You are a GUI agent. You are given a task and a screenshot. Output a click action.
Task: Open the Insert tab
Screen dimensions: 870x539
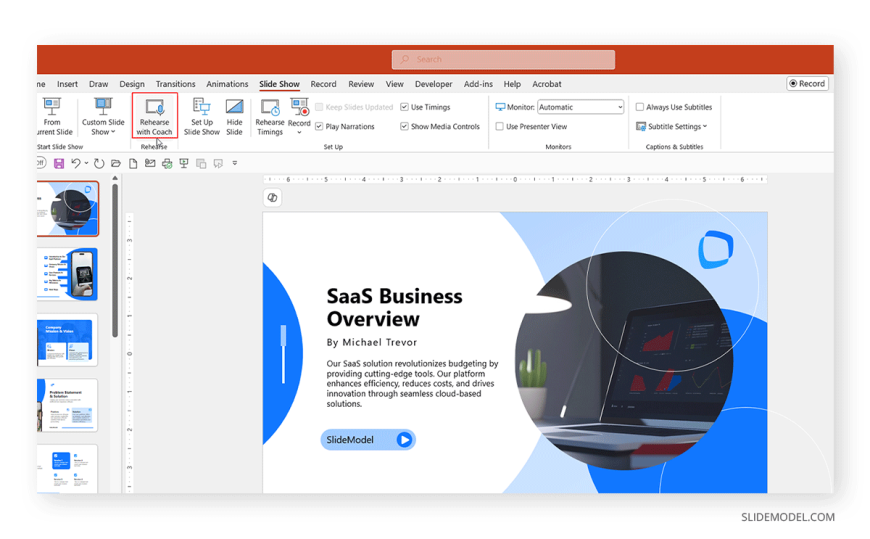[67, 84]
